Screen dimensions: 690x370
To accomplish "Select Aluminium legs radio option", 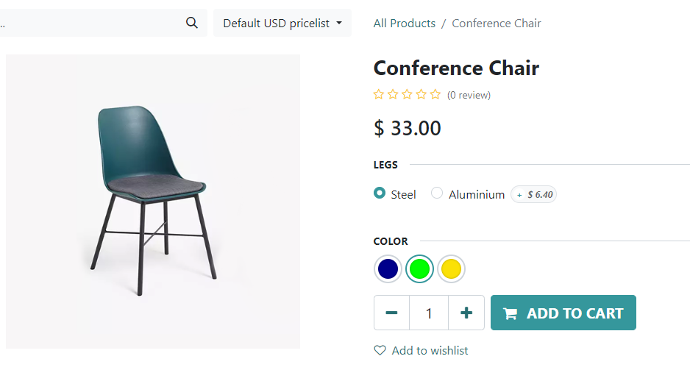I will (437, 193).
